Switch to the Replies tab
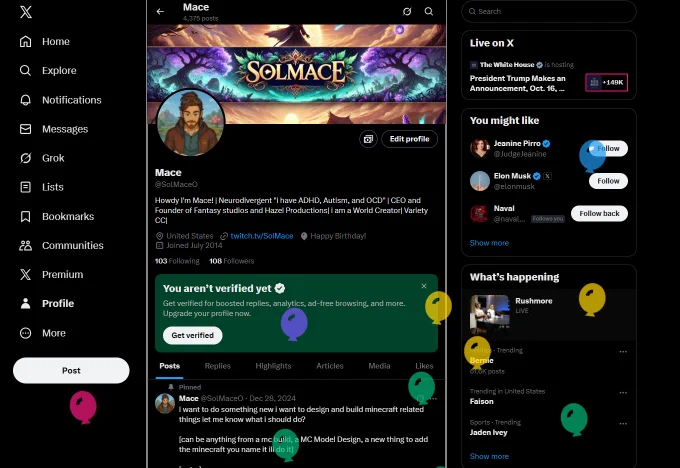 click(218, 366)
